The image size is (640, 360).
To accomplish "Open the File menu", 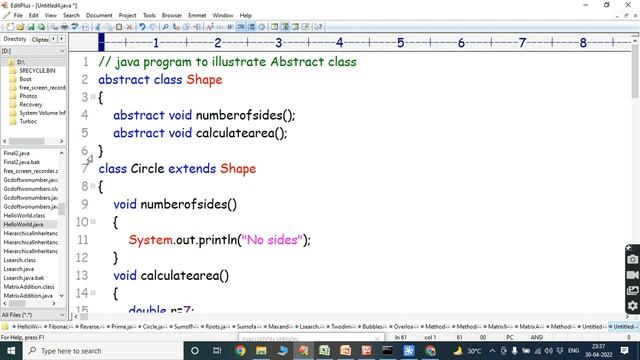I will point(18,15).
